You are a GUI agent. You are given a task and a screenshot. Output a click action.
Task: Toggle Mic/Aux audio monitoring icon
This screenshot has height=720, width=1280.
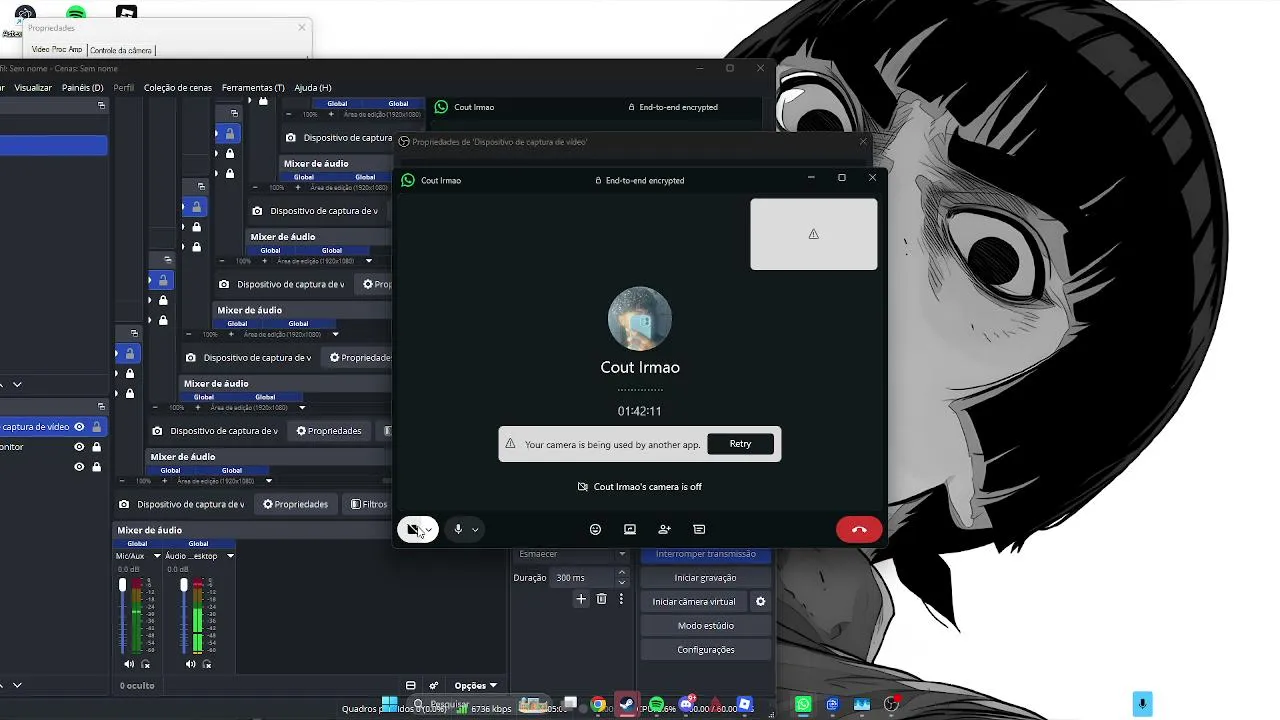146,664
